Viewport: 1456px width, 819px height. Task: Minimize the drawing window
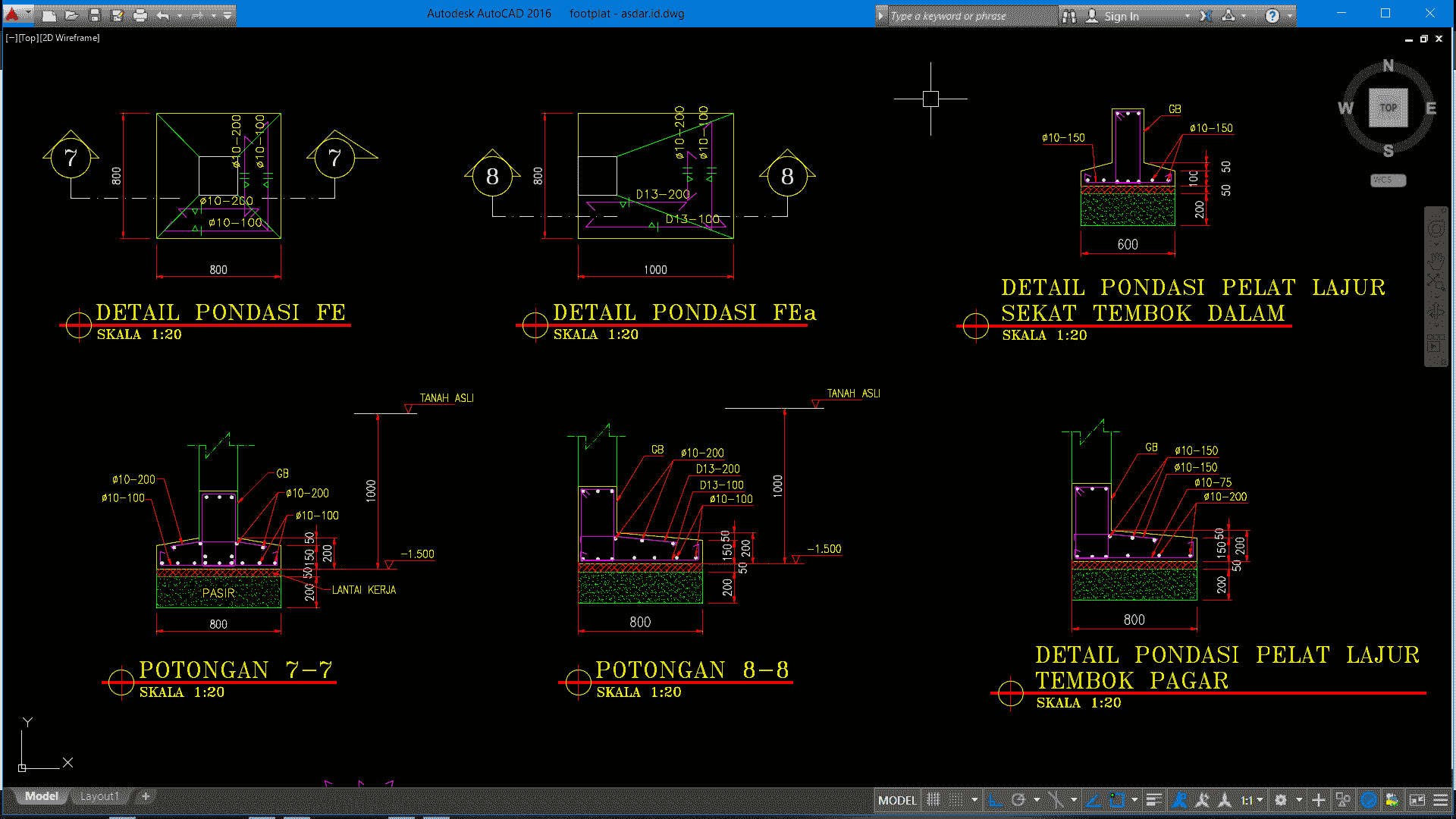[1408, 39]
